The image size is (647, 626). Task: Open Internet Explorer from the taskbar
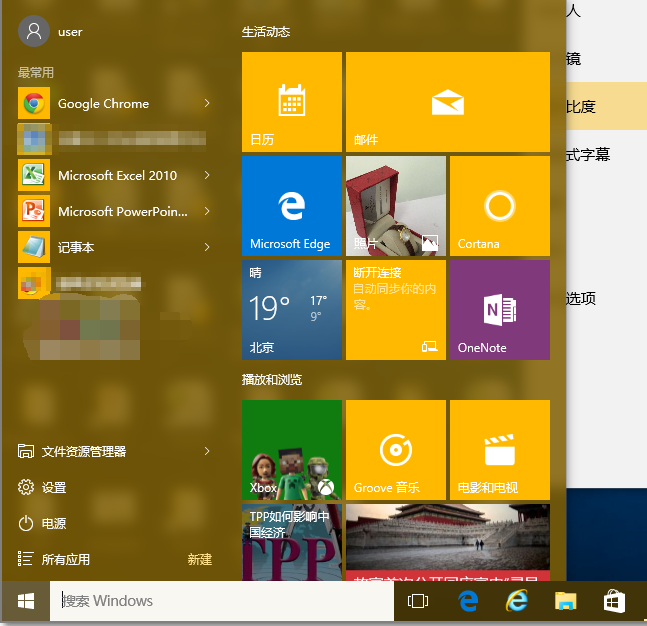[517, 601]
